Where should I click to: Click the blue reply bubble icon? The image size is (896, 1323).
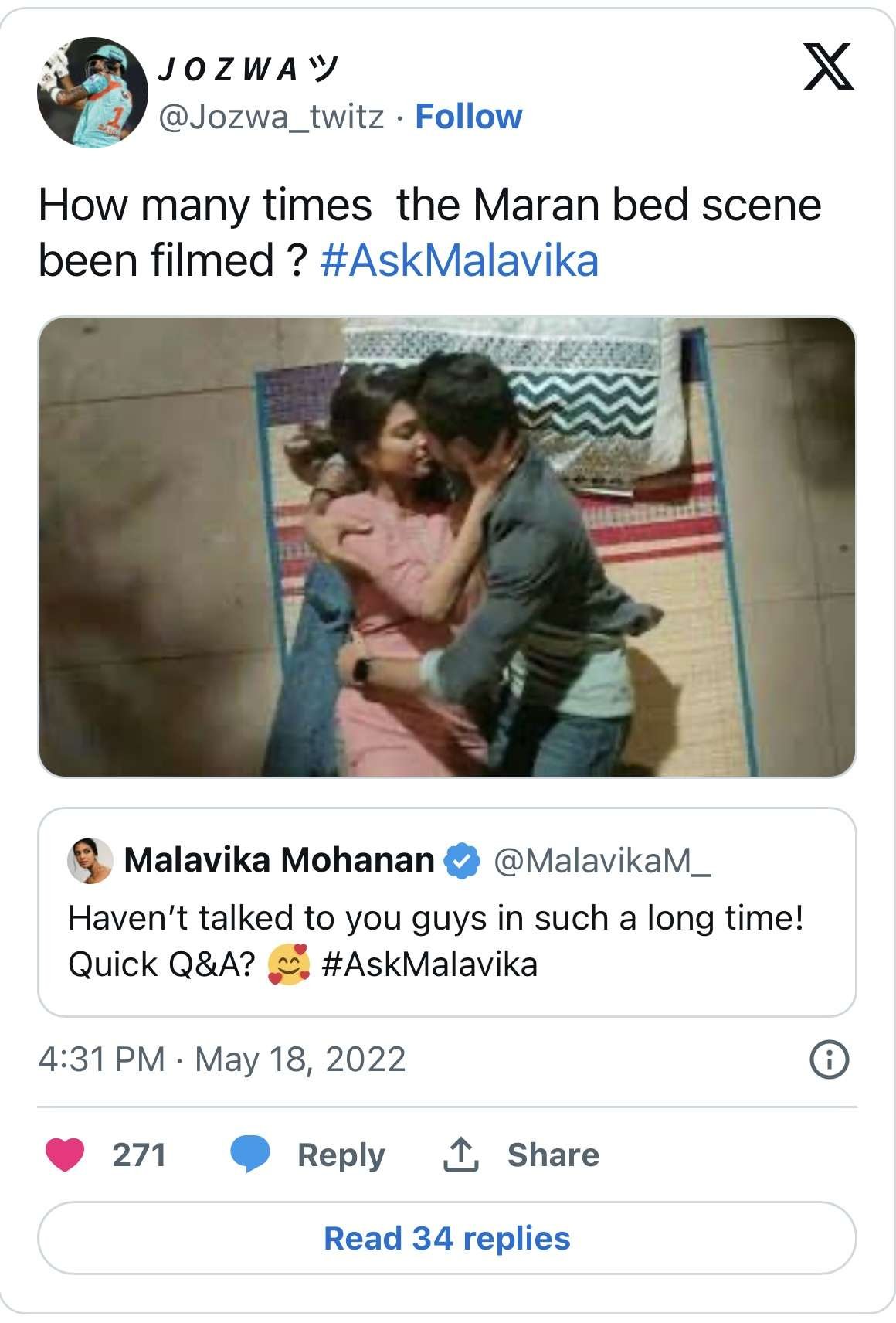(x=250, y=1155)
